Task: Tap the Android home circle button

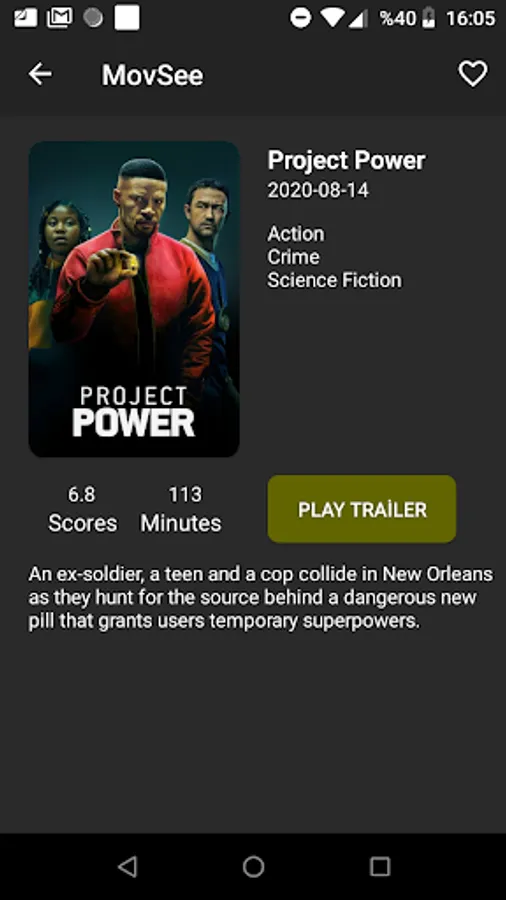Action: [x=253, y=866]
